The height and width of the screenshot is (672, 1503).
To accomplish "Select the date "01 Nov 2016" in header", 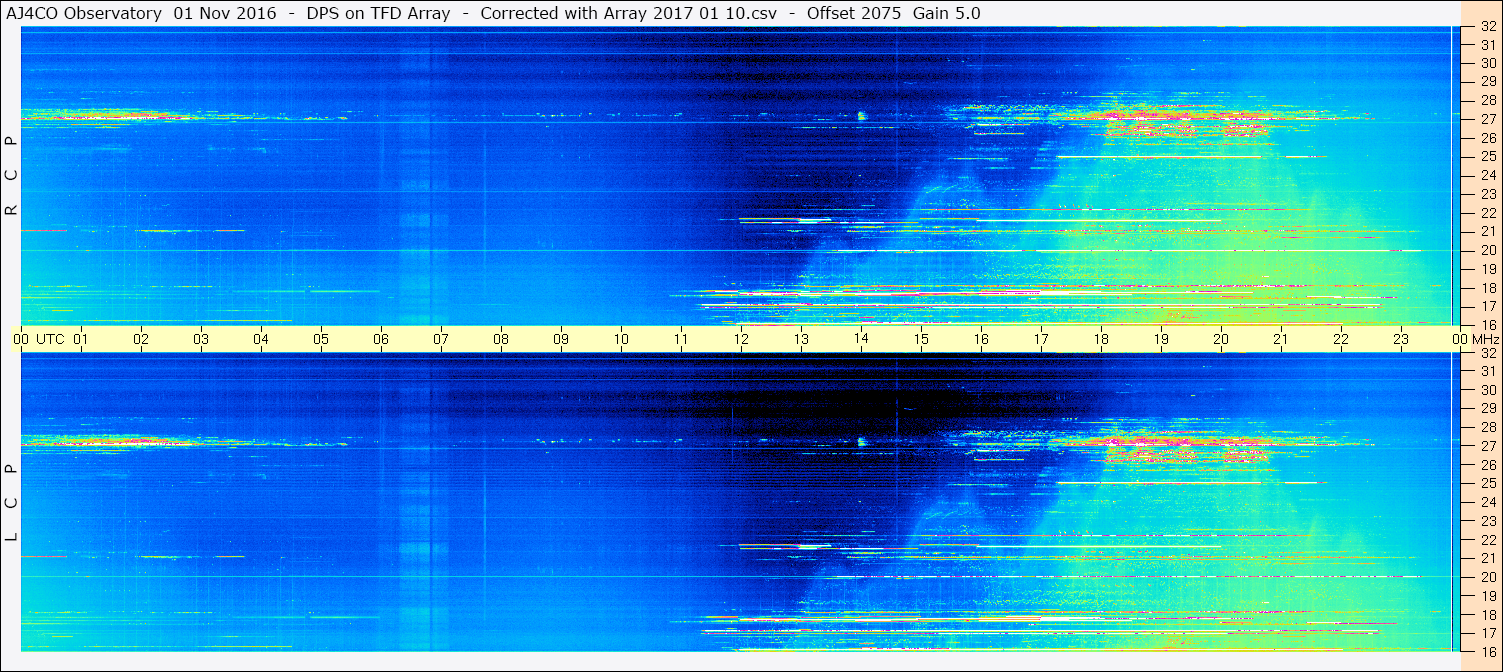I will click(225, 13).
